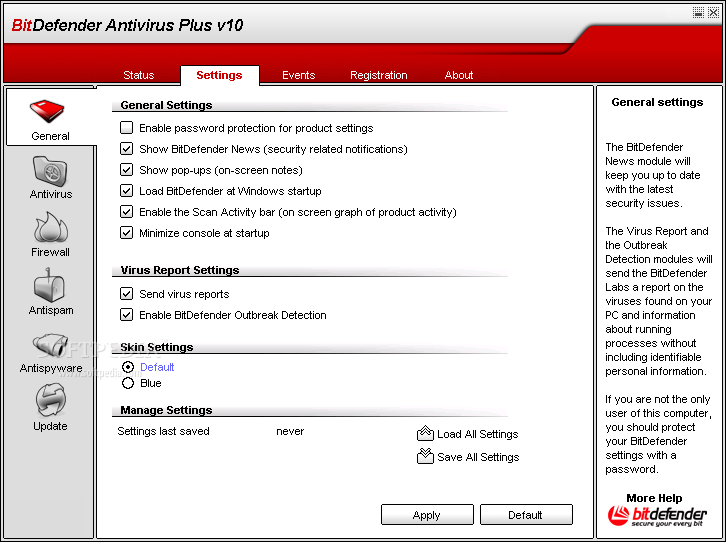Disable Show pop-ups on-screen notes
Image resolution: width=726 pixels, height=542 pixels.
[x=126, y=169]
